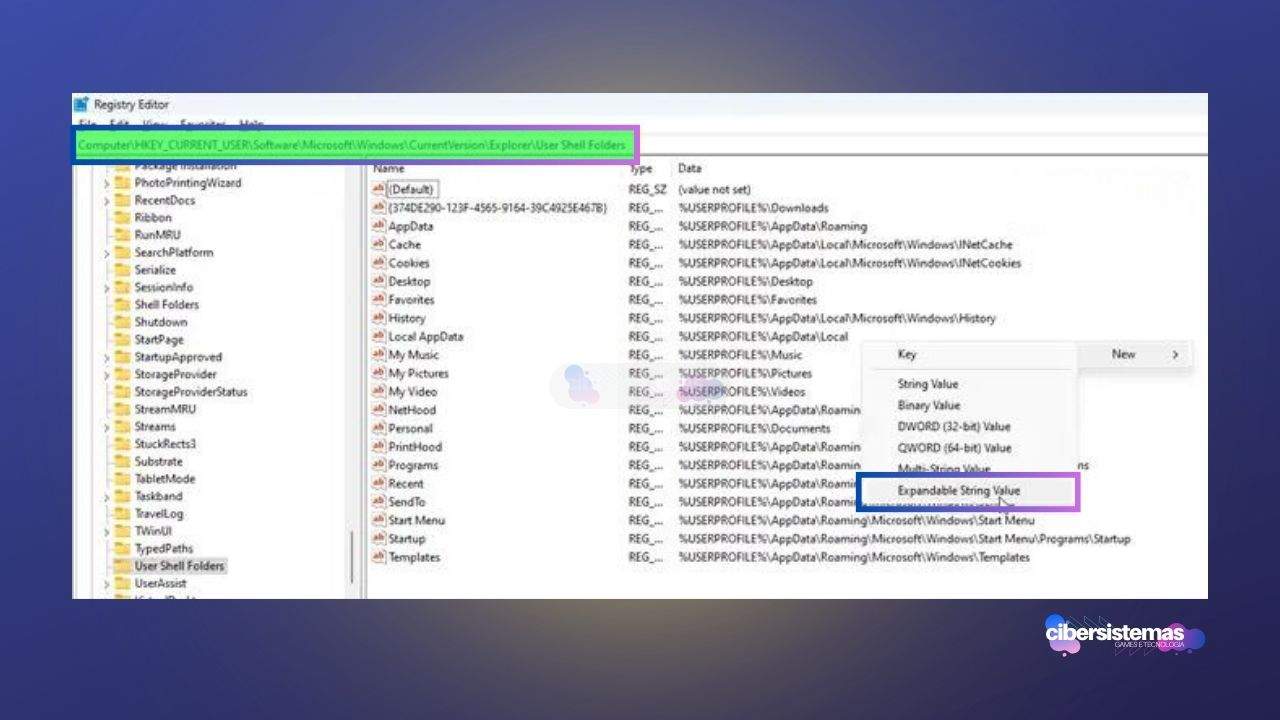Image resolution: width=1280 pixels, height=720 pixels.
Task: Expand the SessionInfo key
Action: click(x=107, y=287)
